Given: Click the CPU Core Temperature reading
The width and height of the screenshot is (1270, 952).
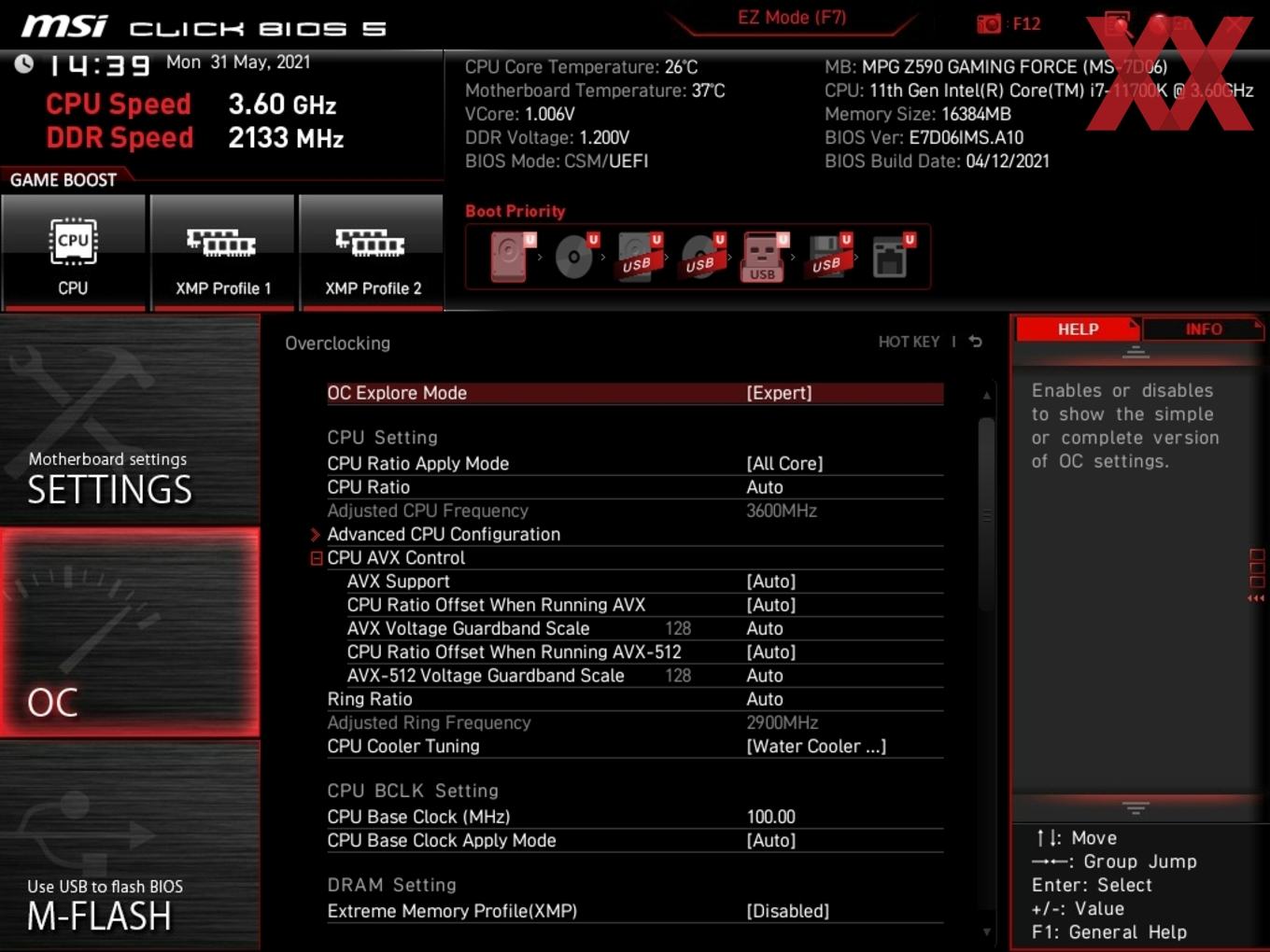Looking at the screenshot, I should 581,67.
